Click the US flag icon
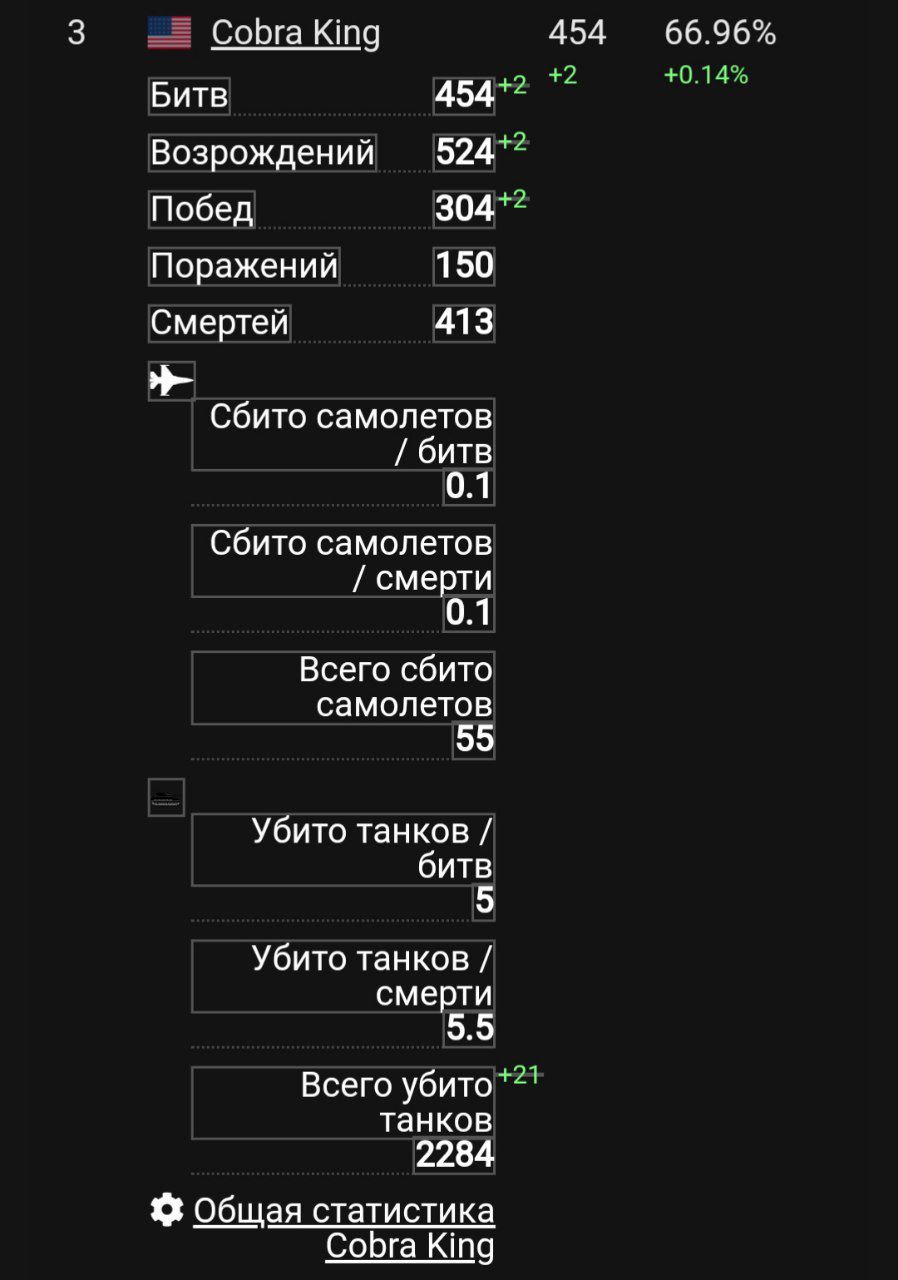898x1280 pixels. [169, 33]
